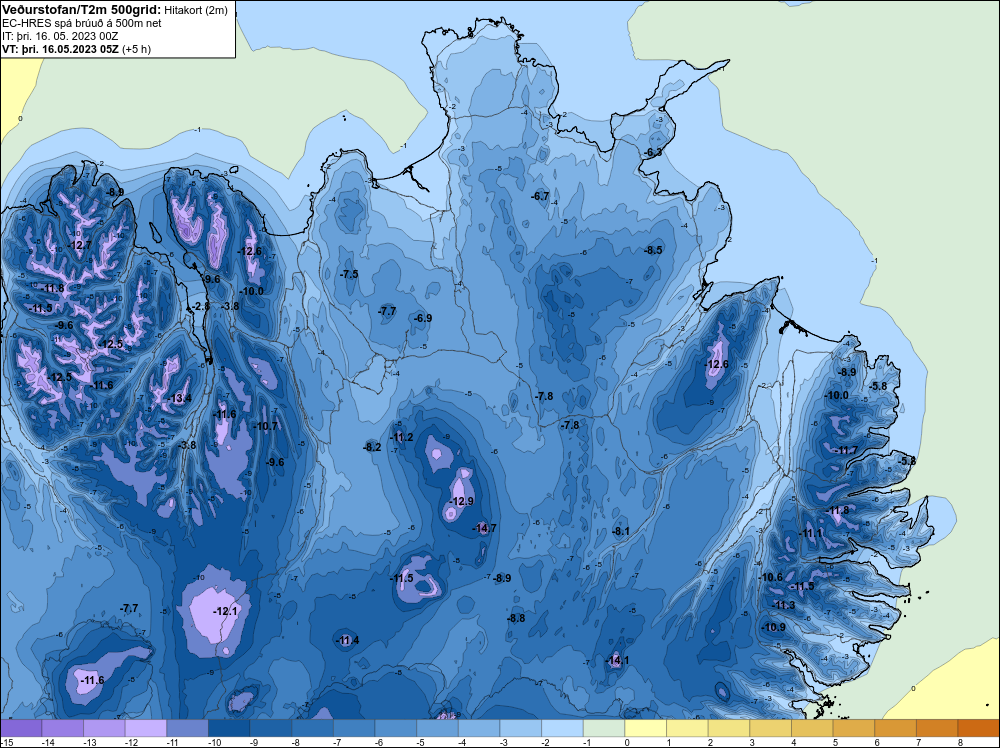
Task: Click the -10.9 temperature value
Action: (774, 627)
